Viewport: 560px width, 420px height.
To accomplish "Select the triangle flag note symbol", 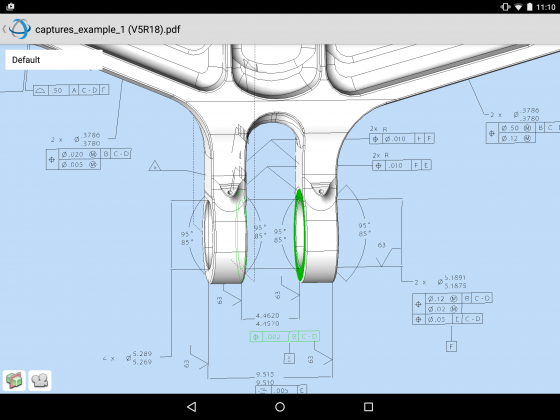I will coord(155,166).
